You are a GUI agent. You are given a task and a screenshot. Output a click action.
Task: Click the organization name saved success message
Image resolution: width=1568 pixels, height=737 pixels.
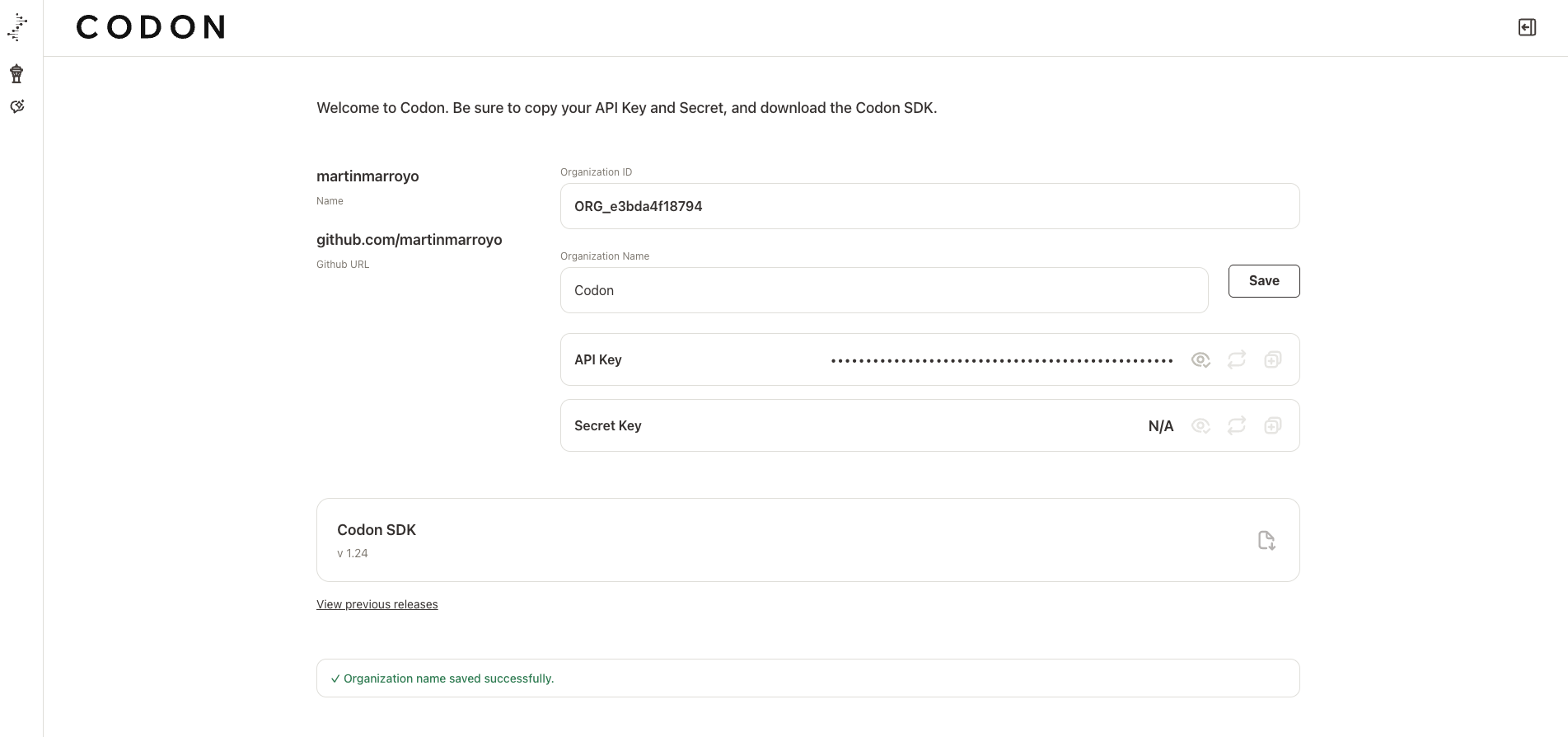448,678
